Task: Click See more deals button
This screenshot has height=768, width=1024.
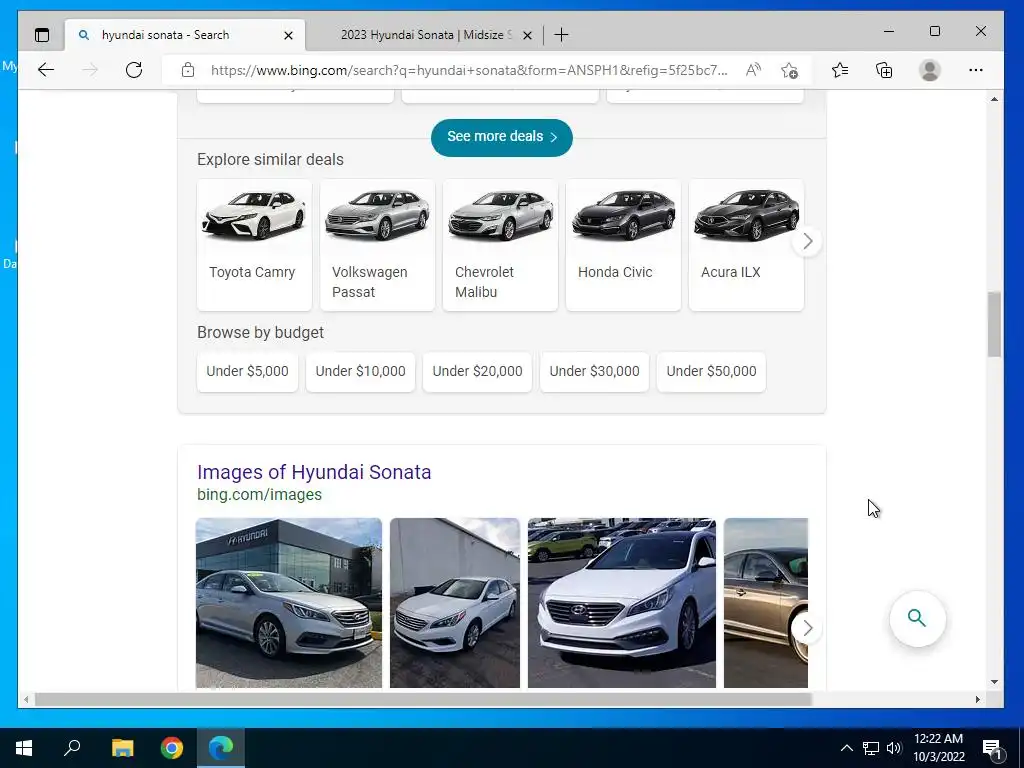Action: (x=502, y=137)
